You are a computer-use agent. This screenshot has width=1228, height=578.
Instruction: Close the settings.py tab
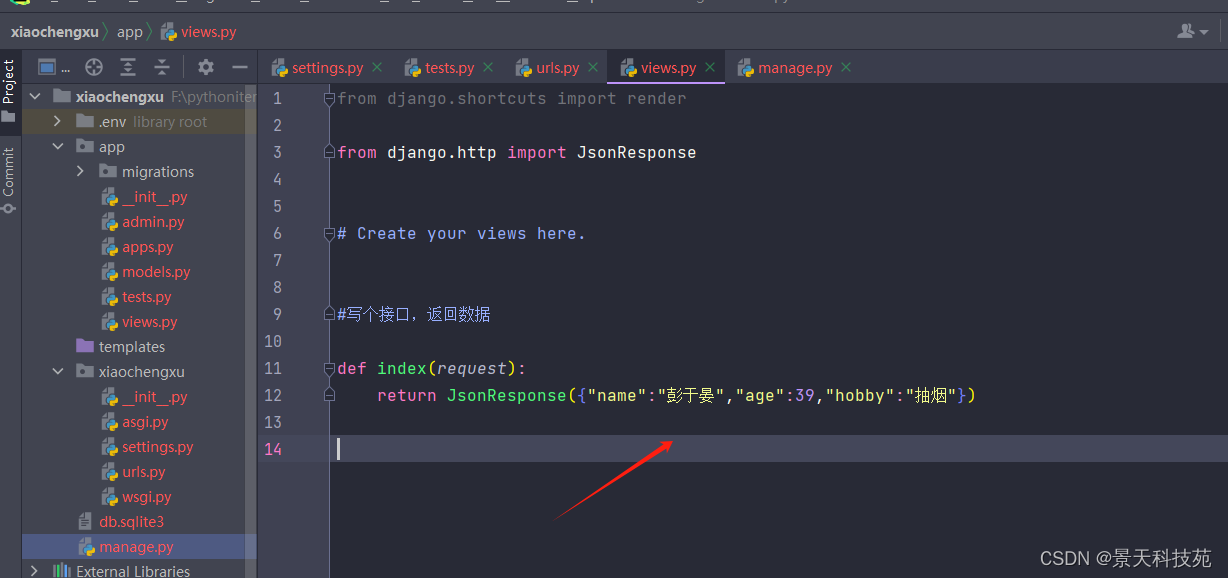(377, 68)
